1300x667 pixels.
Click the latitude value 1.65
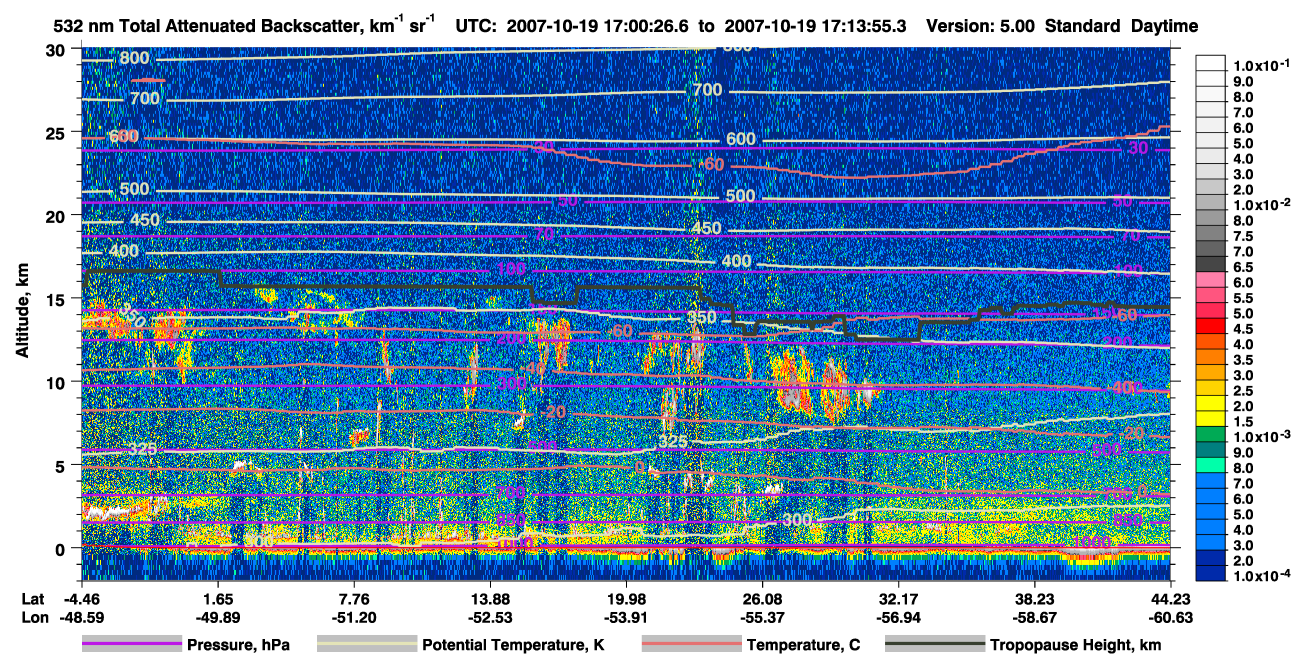coord(218,598)
